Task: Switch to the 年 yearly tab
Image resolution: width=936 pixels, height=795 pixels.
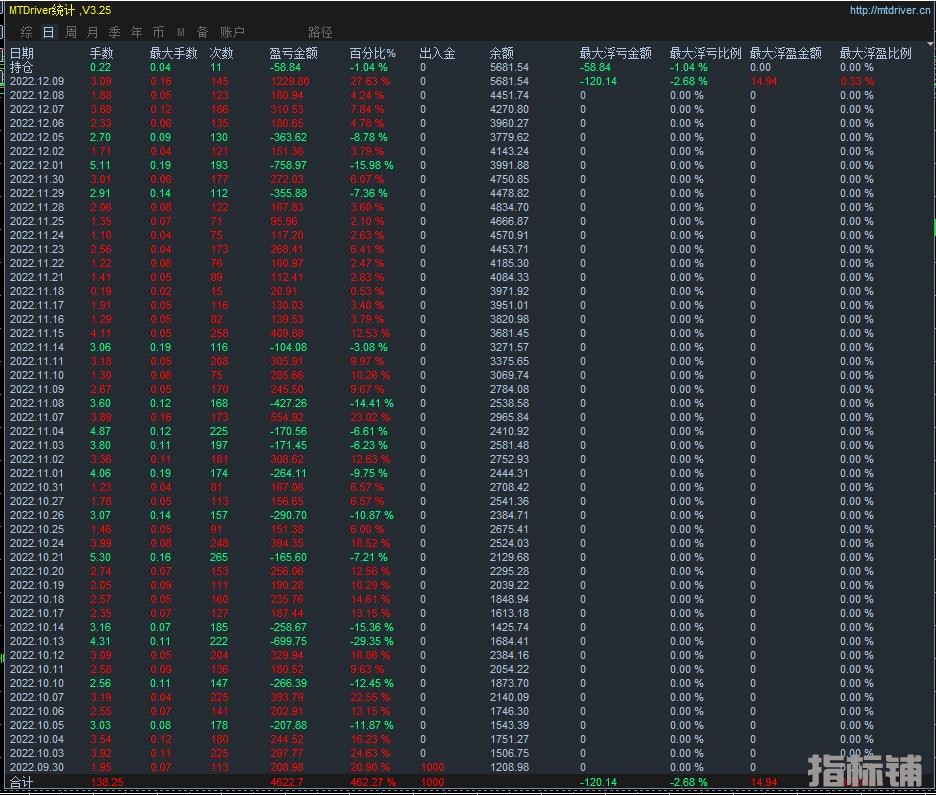Action: [x=137, y=32]
